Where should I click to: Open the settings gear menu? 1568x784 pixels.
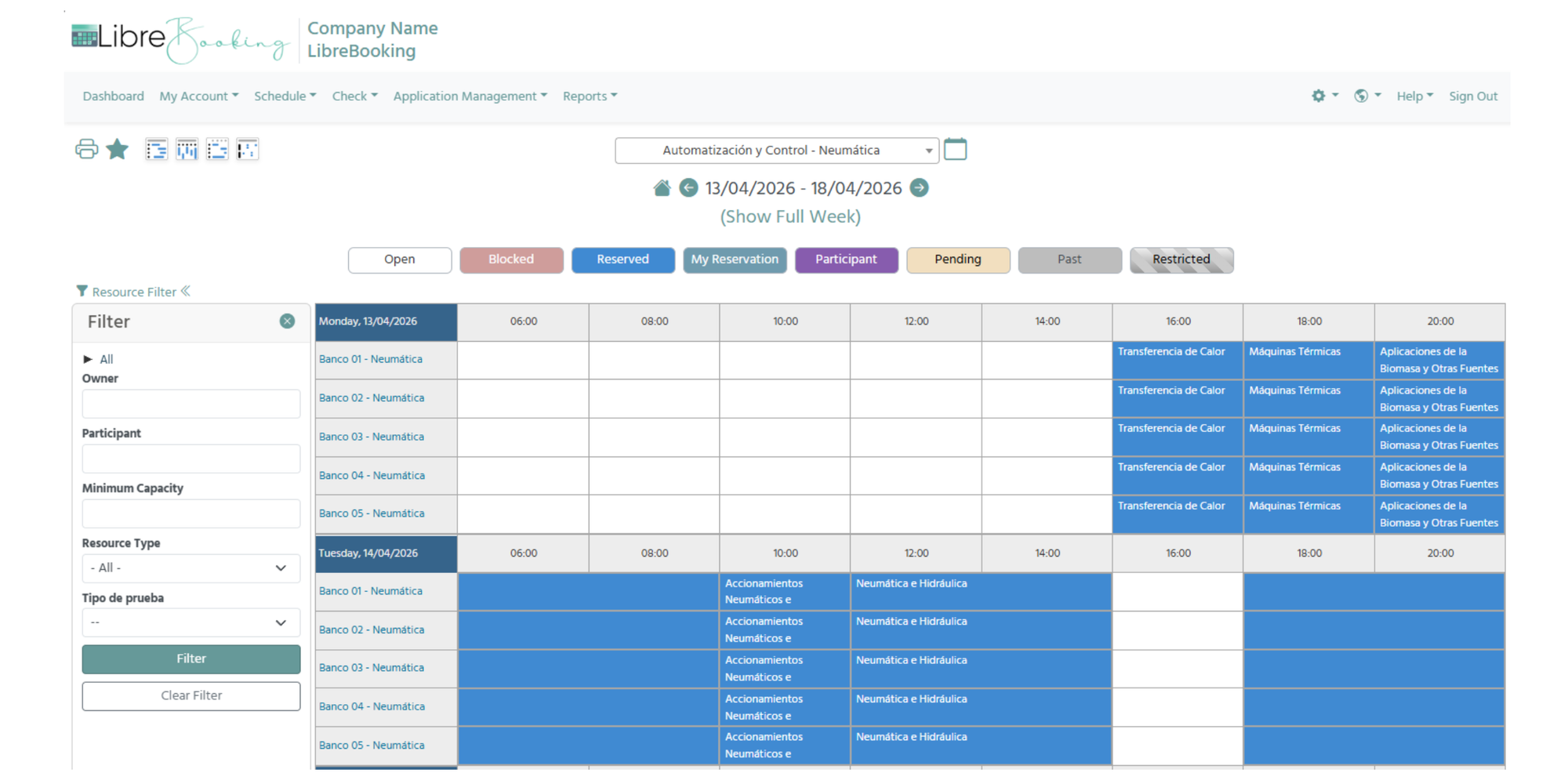1324,96
